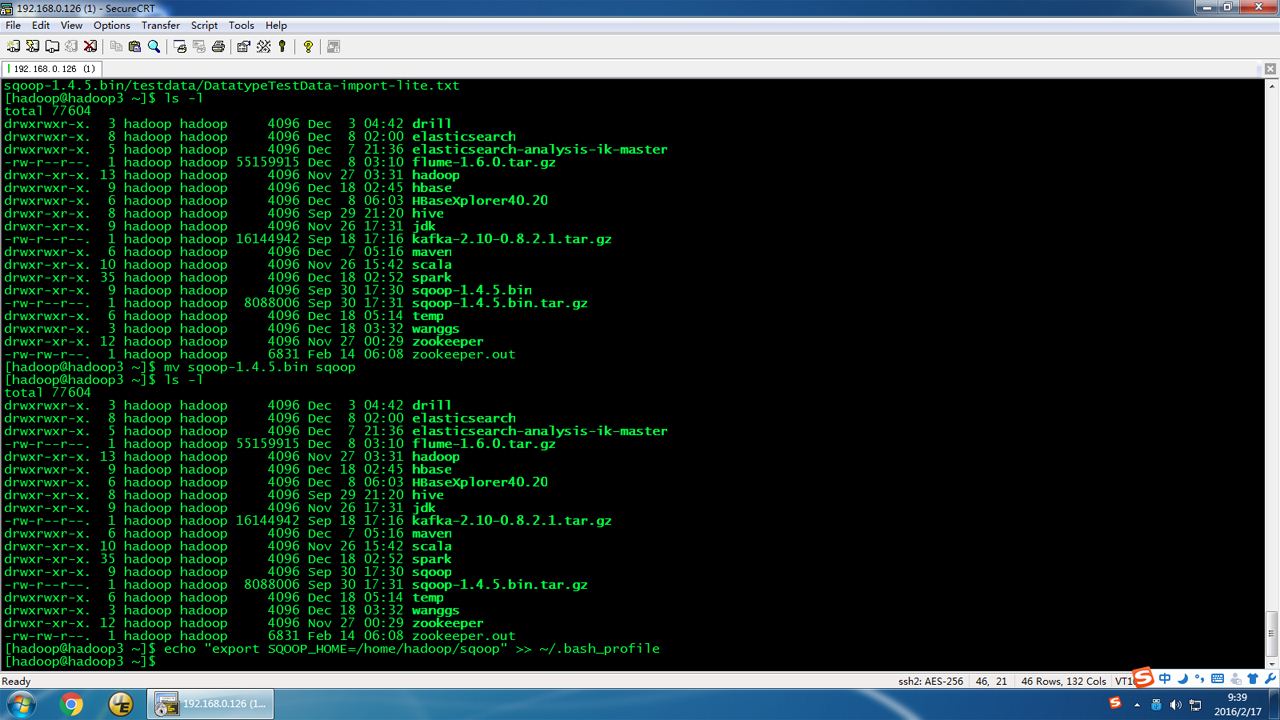Click "46 Rows, 132 Cols" status entry
1280x720 pixels.
point(1063,681)
